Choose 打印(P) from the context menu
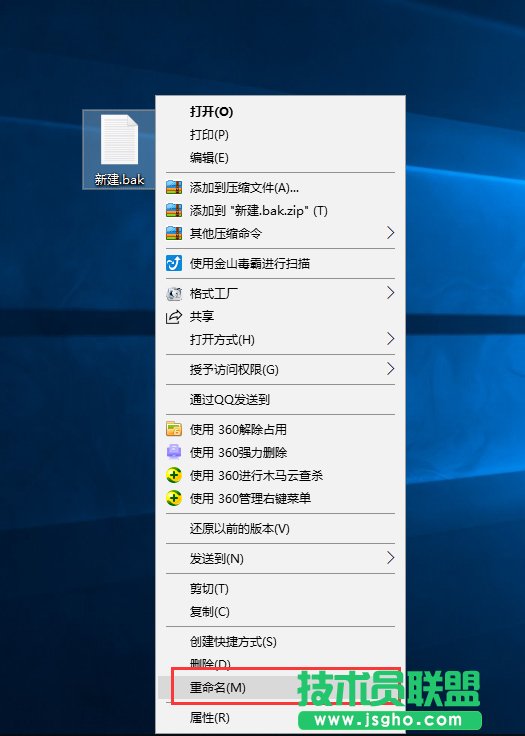The image size is (525, 736). [280, 135]
